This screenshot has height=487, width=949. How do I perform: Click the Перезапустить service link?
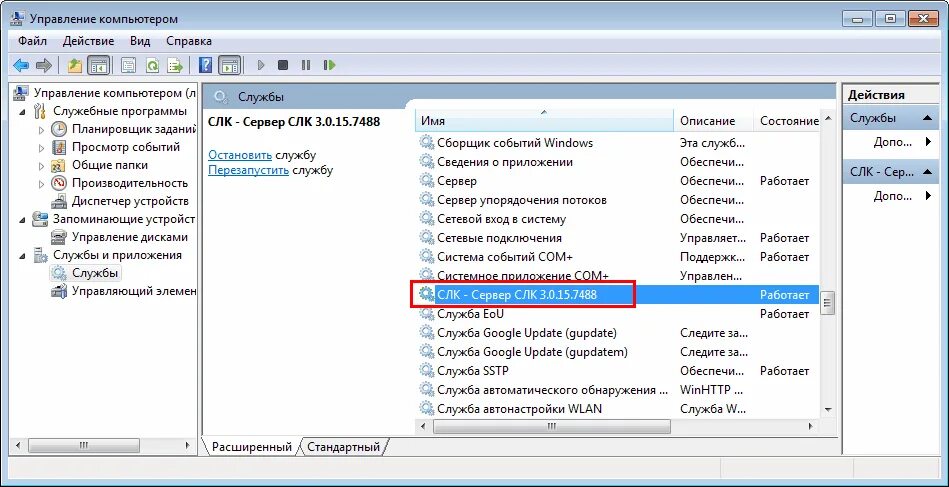click(249, 170)
